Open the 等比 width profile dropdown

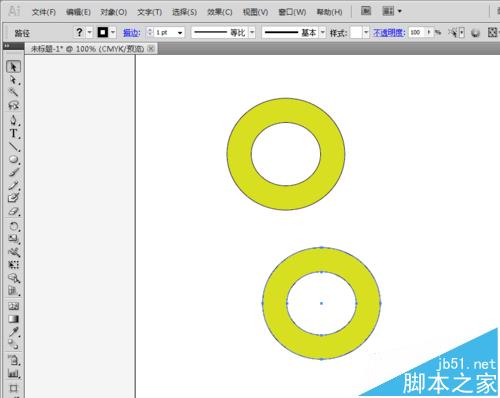point(252,33)
